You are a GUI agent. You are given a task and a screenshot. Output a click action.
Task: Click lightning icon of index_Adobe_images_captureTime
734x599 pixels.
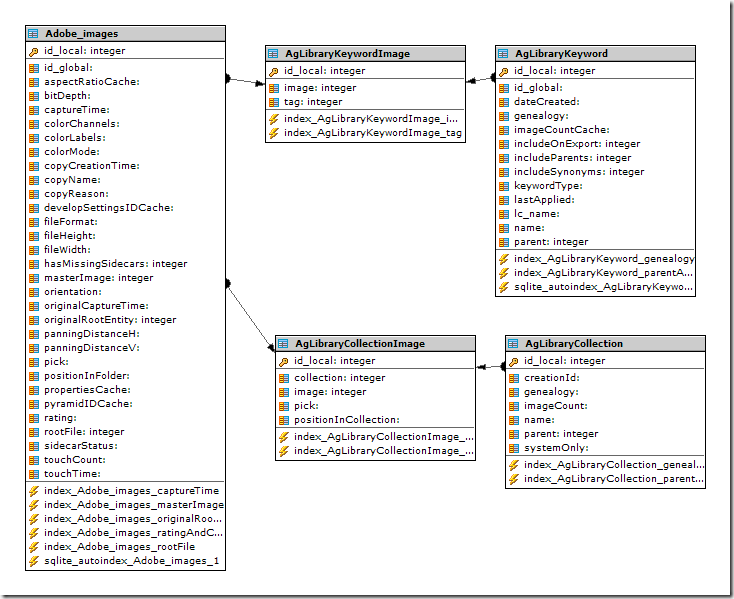coord(34,491)
